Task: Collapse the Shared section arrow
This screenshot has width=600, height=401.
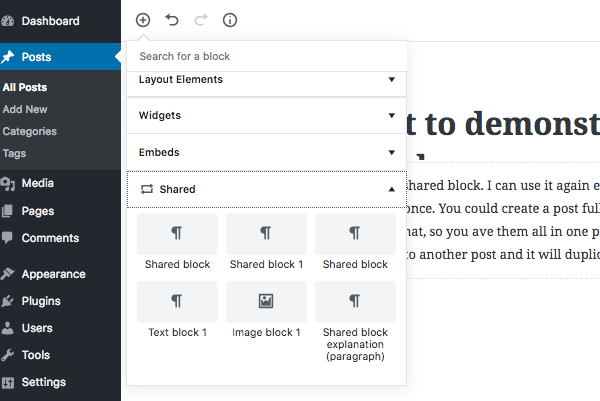Action: (391, 189)
